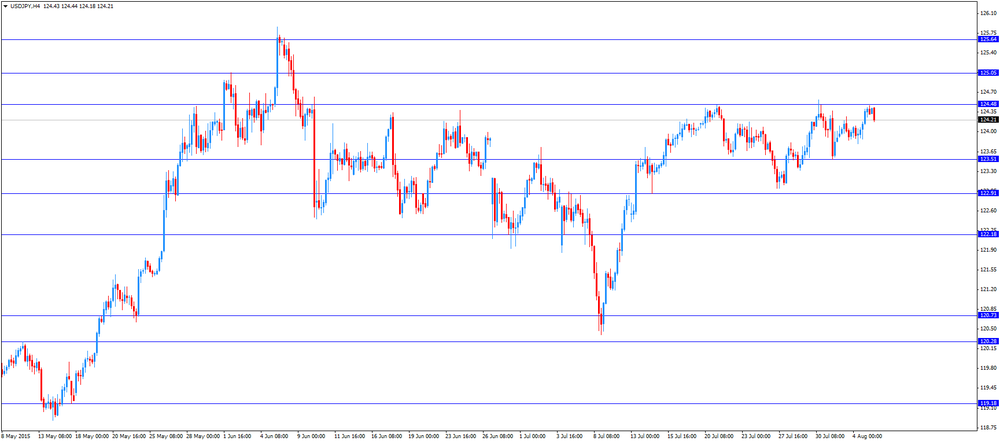Image resolution: width=1000 pixels, height=441 pixels.
Task: Select the 123.51 horizontal line price label
Action: pyautogui.click(x=987, y=159)
